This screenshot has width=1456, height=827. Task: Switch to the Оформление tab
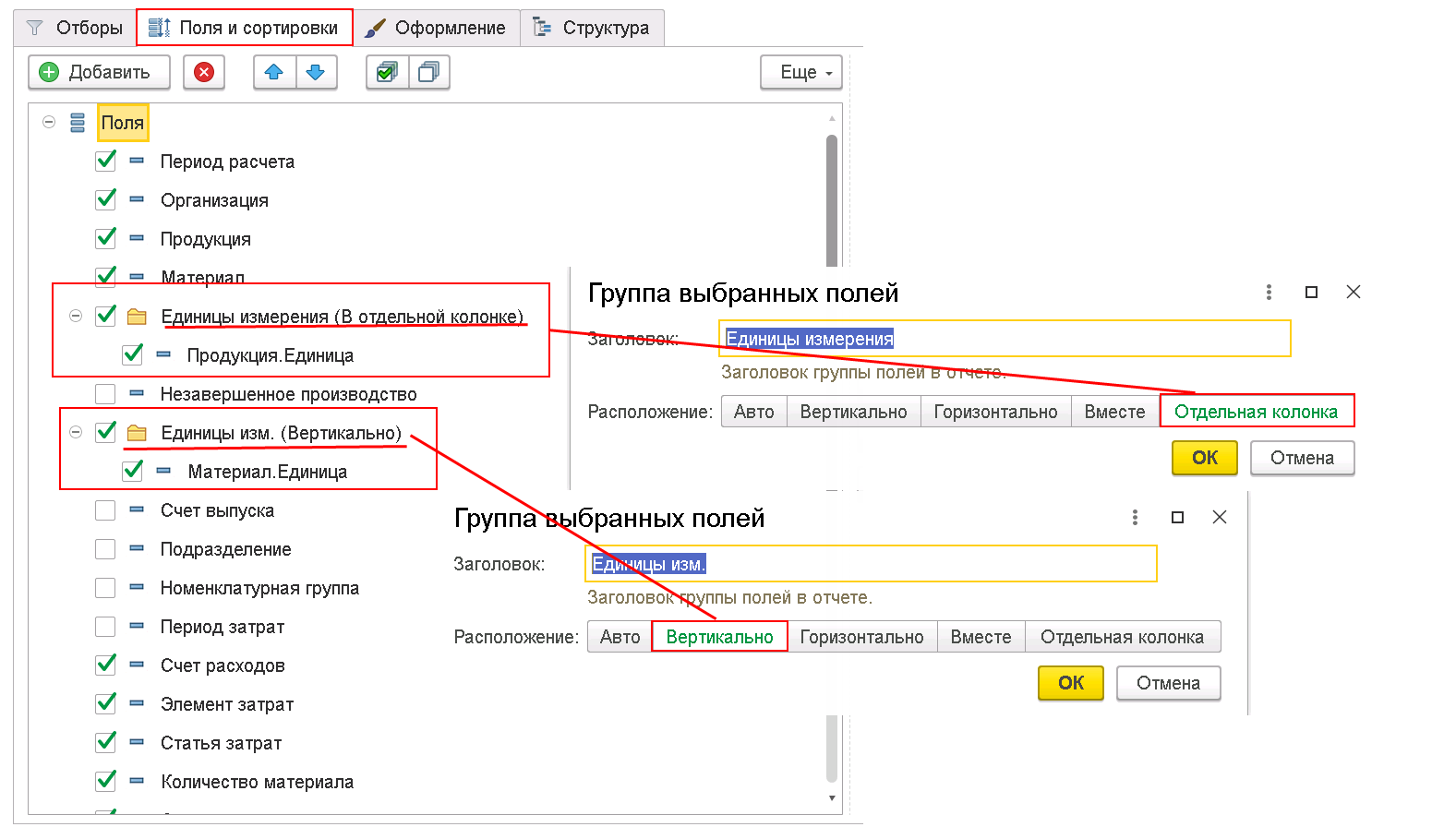(x=436, y=28)
